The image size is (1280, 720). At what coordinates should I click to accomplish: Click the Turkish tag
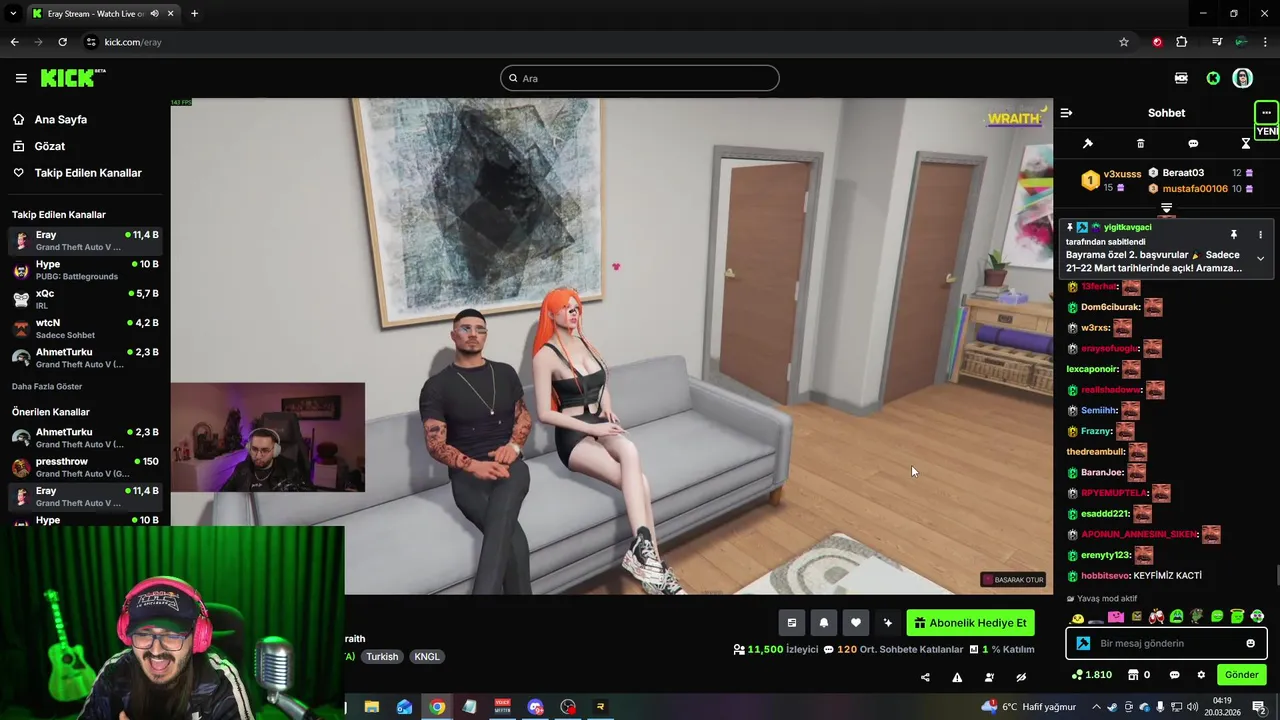coord(382,657)
